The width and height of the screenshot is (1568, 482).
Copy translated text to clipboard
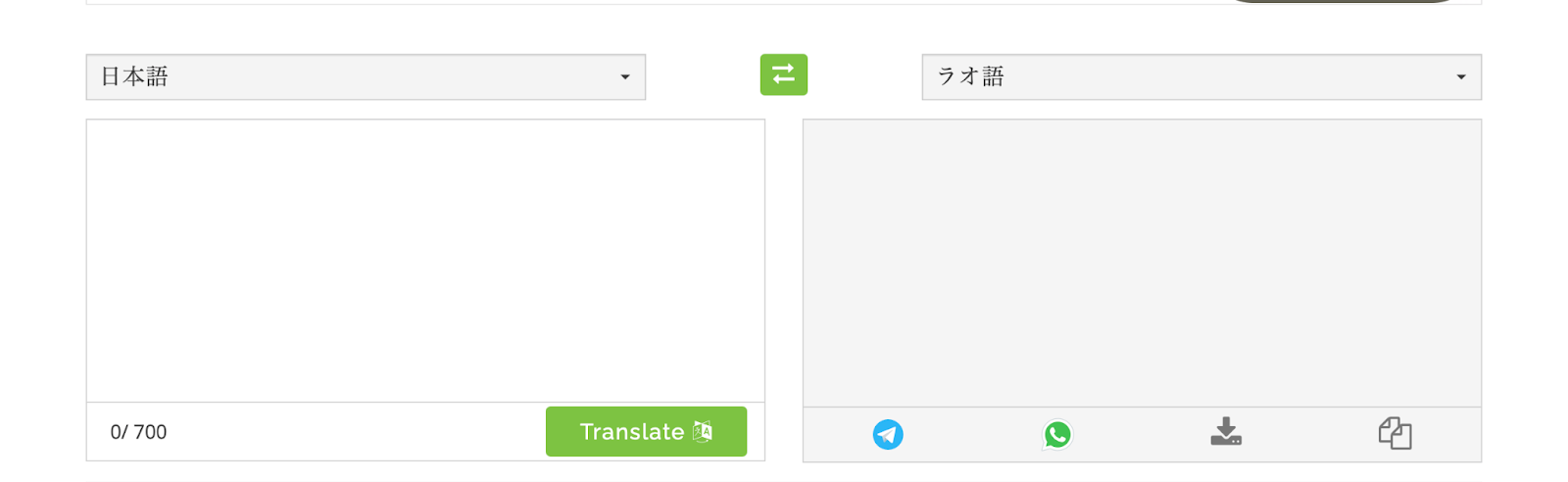[1395, 433]
